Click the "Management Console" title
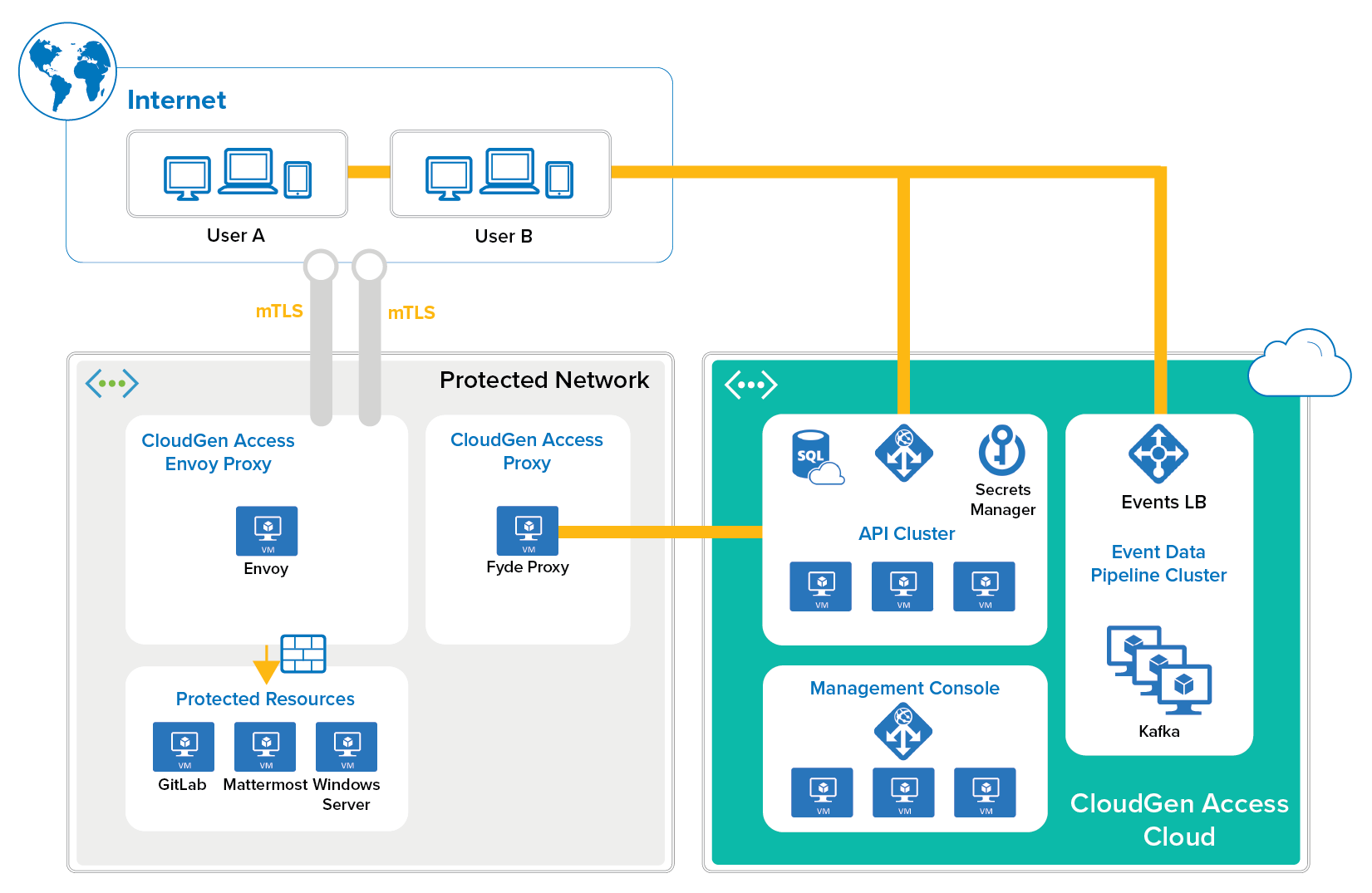Screen dimensions: 1372x893 click(x=904, y=688)
